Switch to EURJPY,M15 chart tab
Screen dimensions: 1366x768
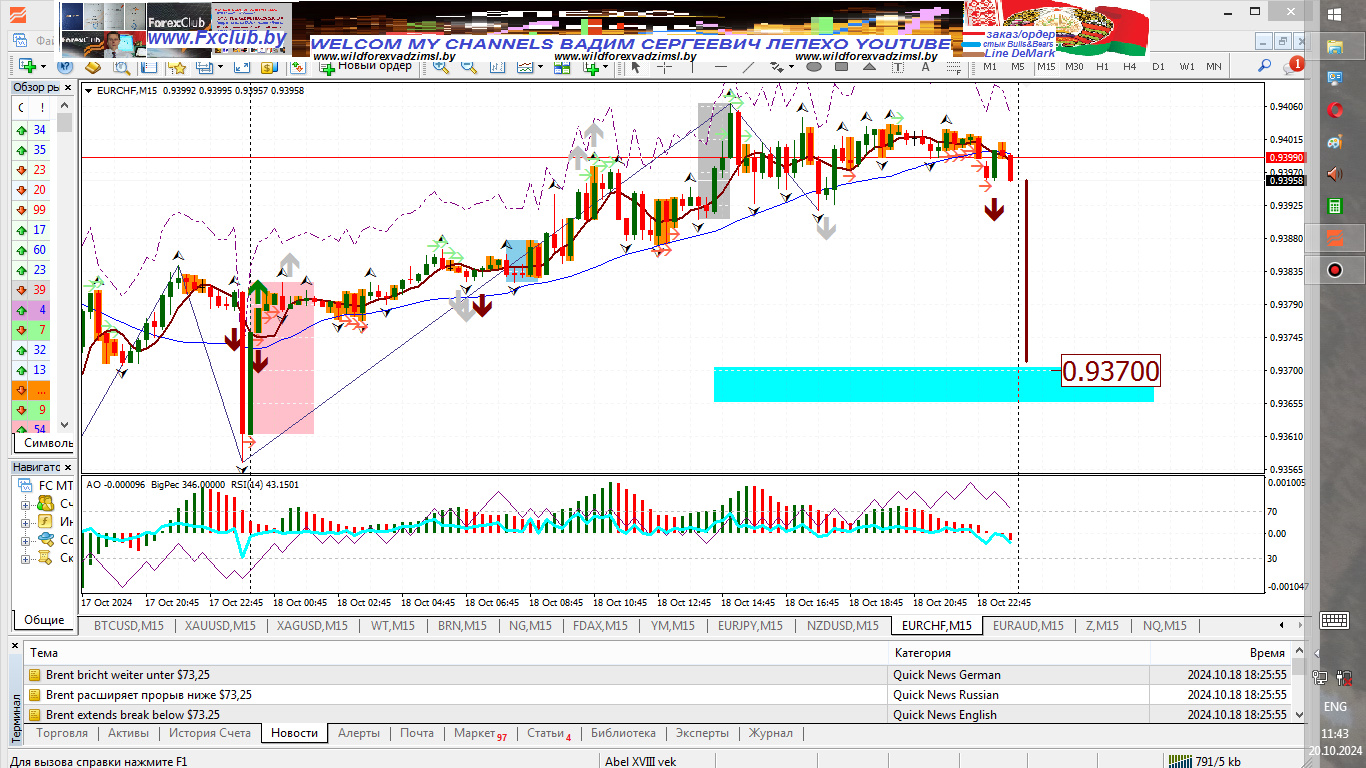coord(750,626)
